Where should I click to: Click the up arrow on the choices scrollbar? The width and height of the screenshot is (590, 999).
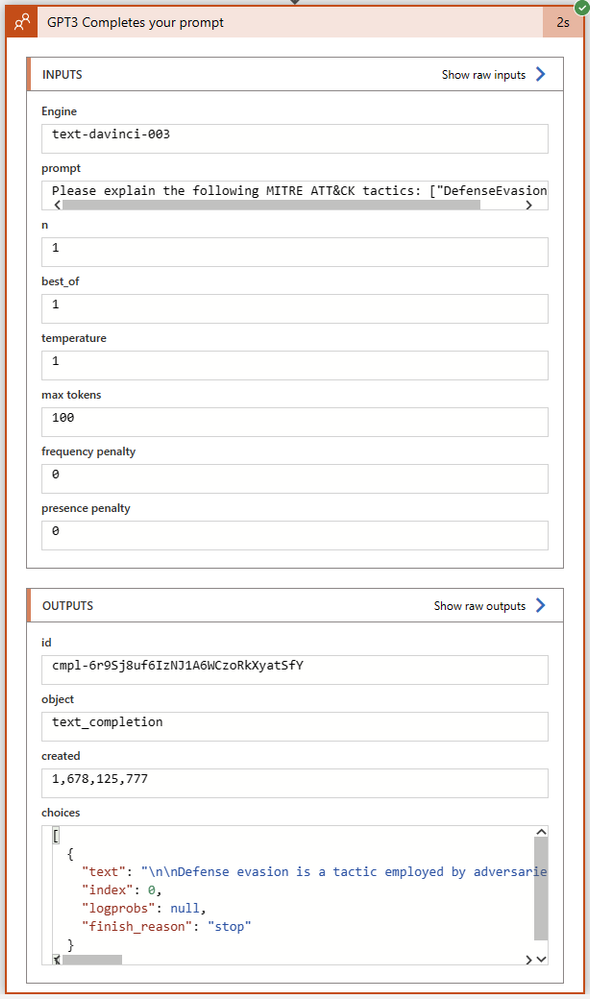pyautogui.click(x=541, y=830)
